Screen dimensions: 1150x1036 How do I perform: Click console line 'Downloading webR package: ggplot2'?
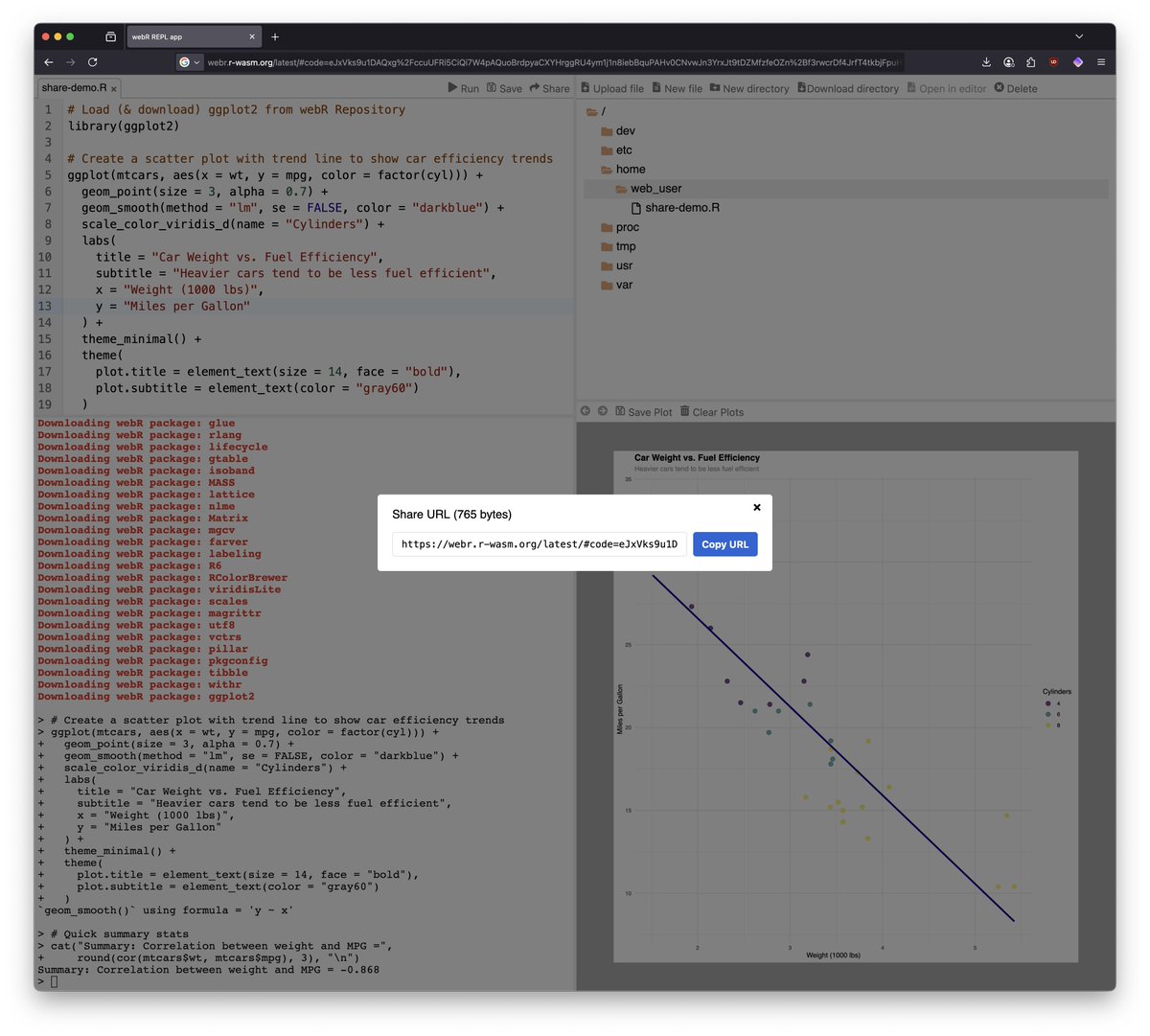[x=146, y=697]
